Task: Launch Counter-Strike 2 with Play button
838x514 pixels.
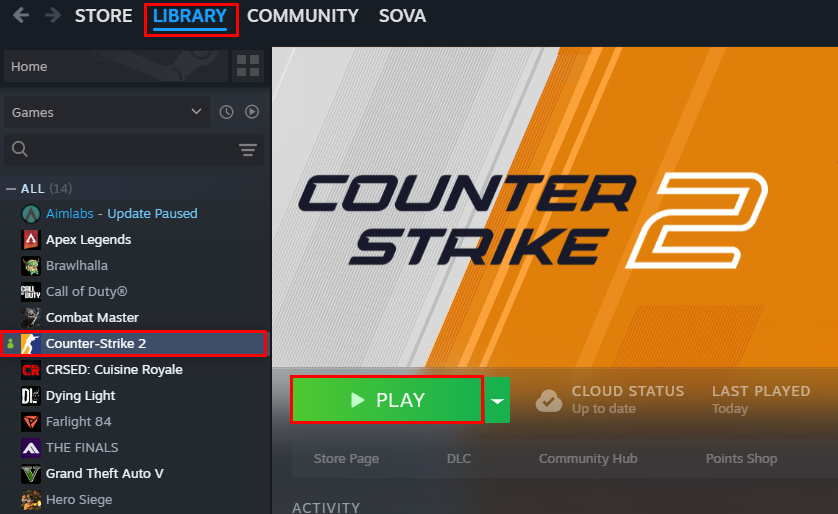Action: pos(387,400)
